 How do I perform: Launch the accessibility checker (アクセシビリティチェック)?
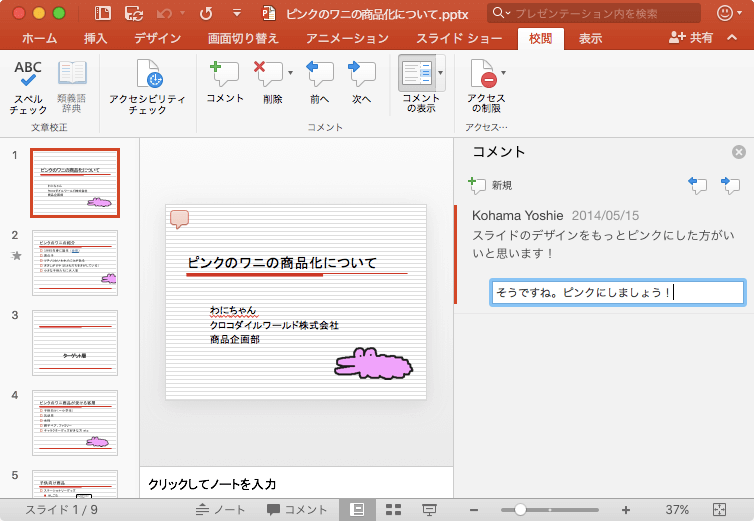click(147, 87)
